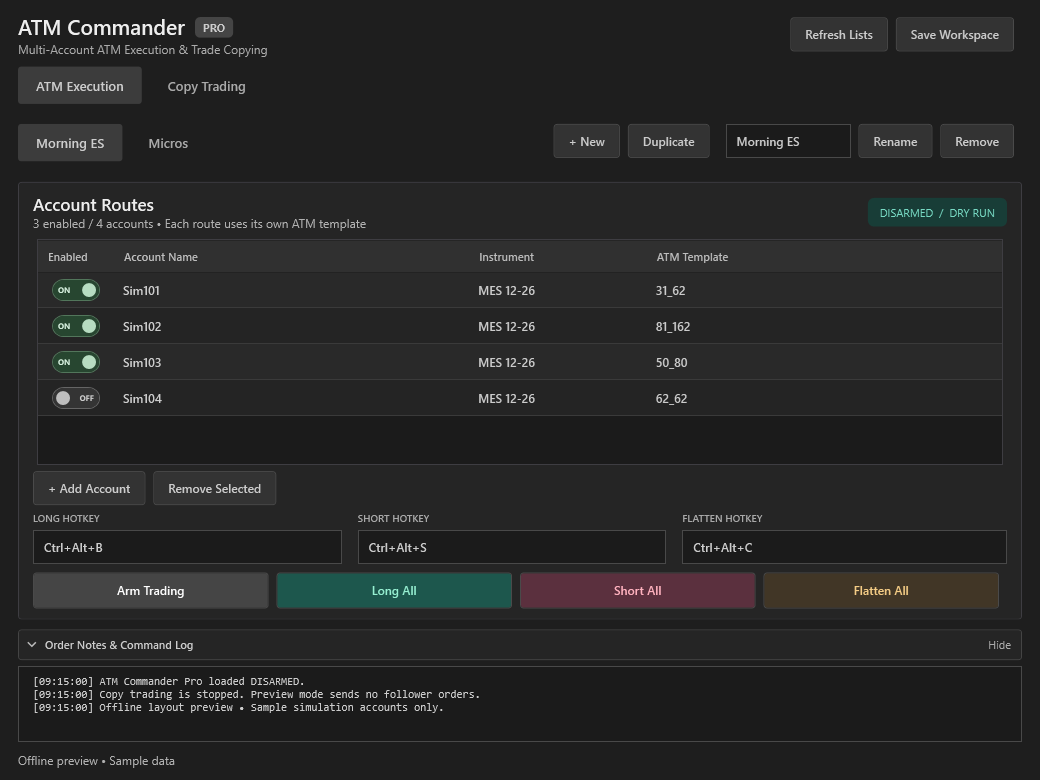Click ATM template 81_162 cell
The image size is (1040, 780).
[x=673, y=326]
